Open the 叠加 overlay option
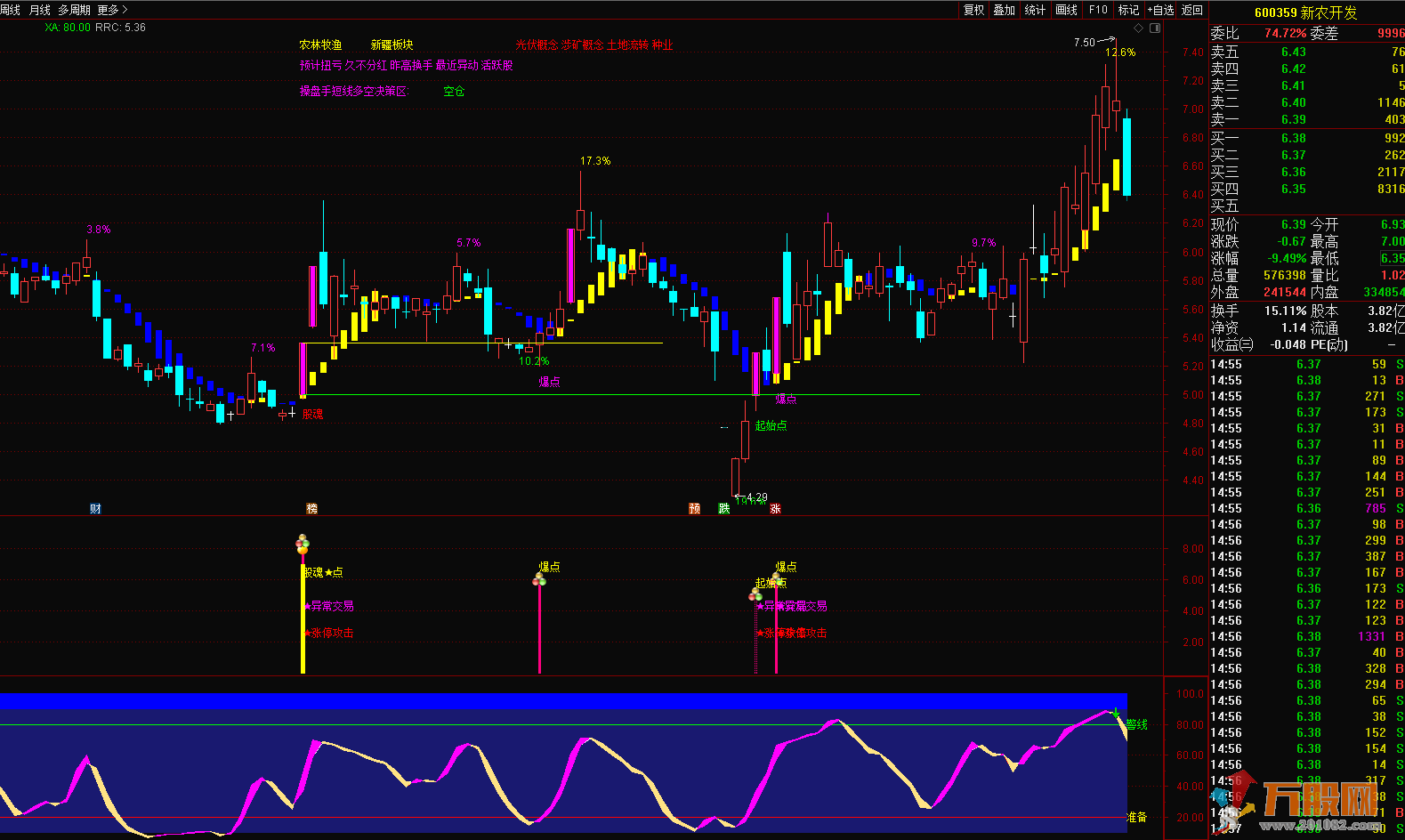The height and width of the screenshot is (840, 1405). (1005, 10)
